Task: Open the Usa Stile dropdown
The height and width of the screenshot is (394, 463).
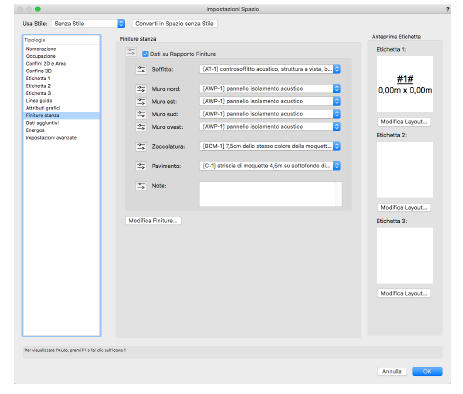Action: click(88, 23)
